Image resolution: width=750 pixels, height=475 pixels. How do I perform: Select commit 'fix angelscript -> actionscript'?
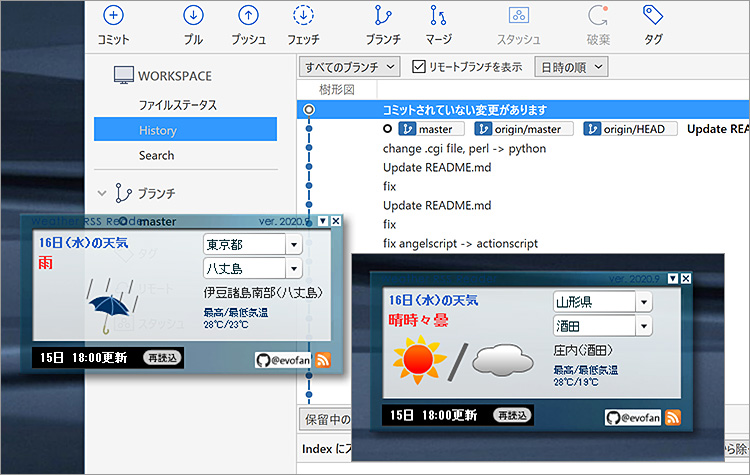(460, 243)
